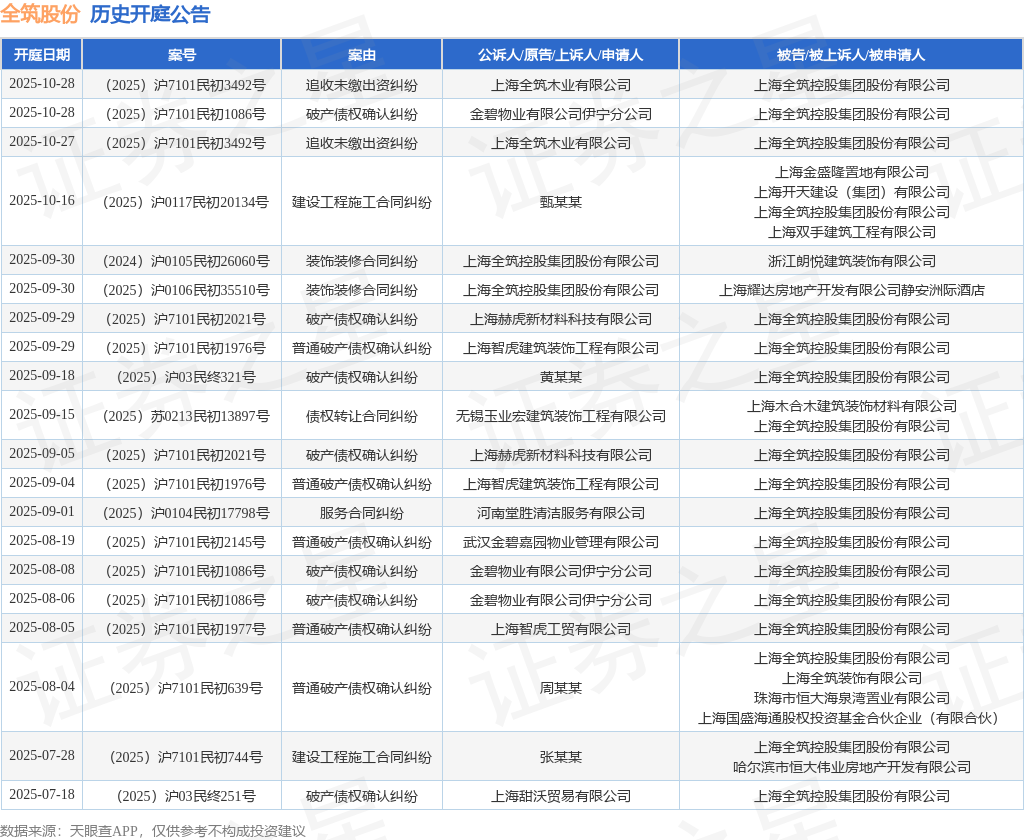1024x840 pixels.
Task: Select the date cell 2025-08-04
Action: pos(42,687)
